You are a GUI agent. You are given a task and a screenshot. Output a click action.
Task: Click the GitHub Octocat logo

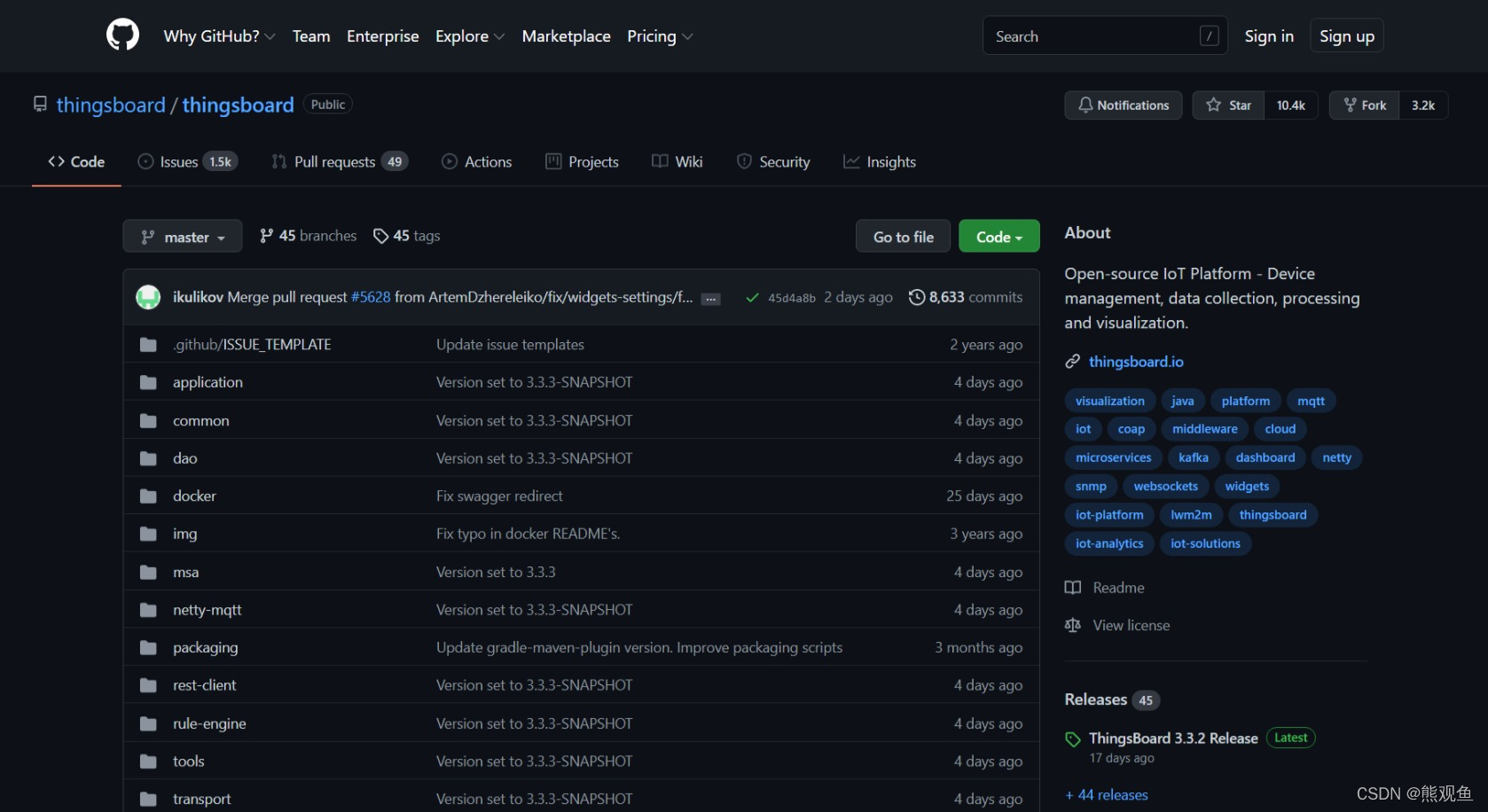click(x=122, y=35)
